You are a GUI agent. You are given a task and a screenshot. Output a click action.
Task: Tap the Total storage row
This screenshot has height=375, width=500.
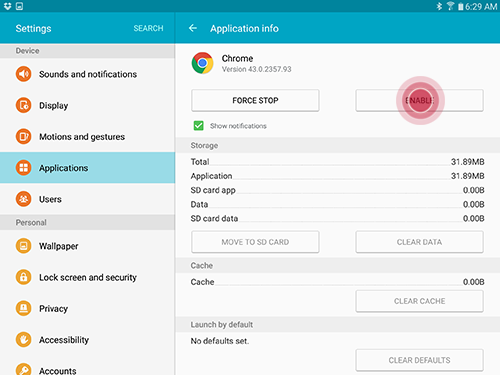(337, 162)
